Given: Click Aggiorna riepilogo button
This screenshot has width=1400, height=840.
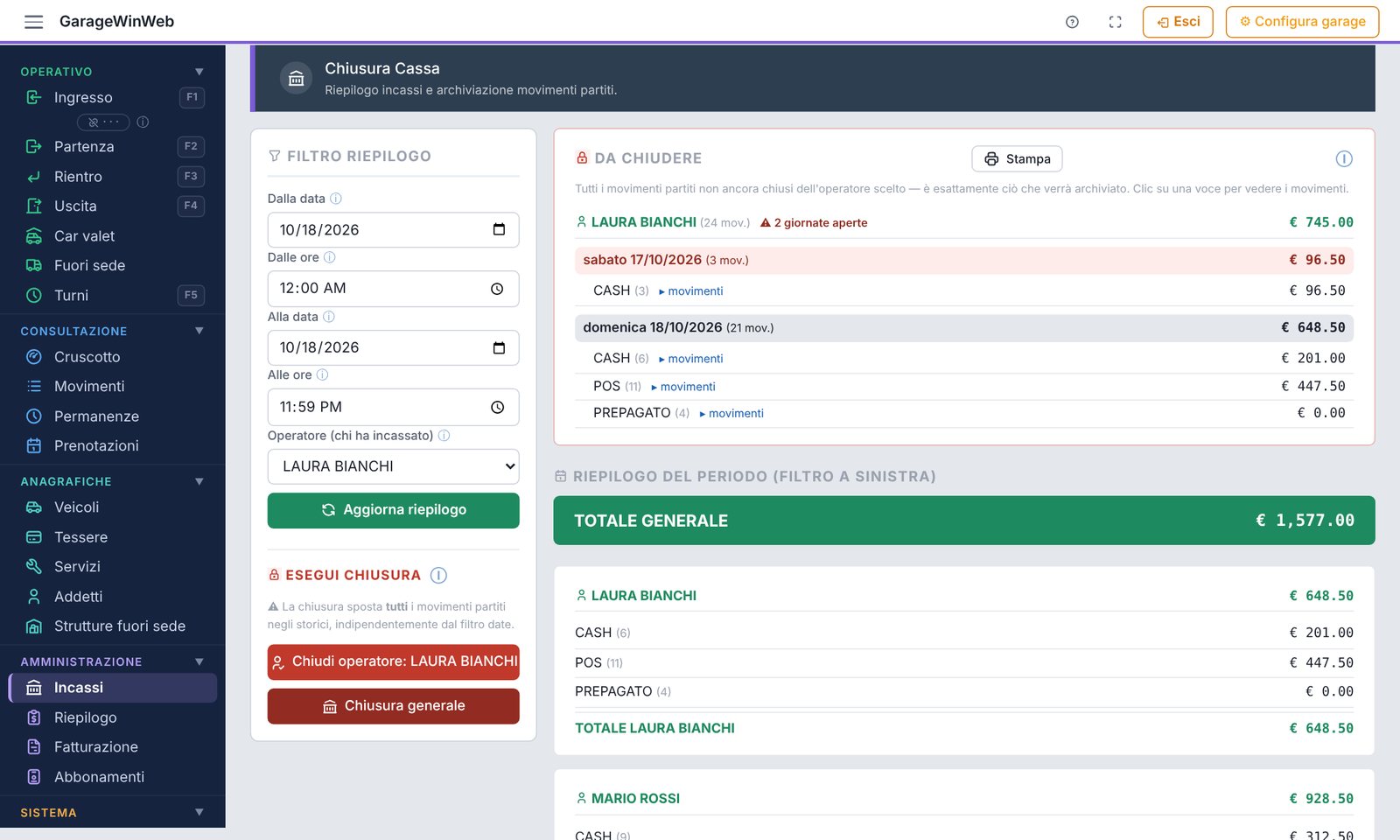Looking at the screenshot, I should 393,510.
